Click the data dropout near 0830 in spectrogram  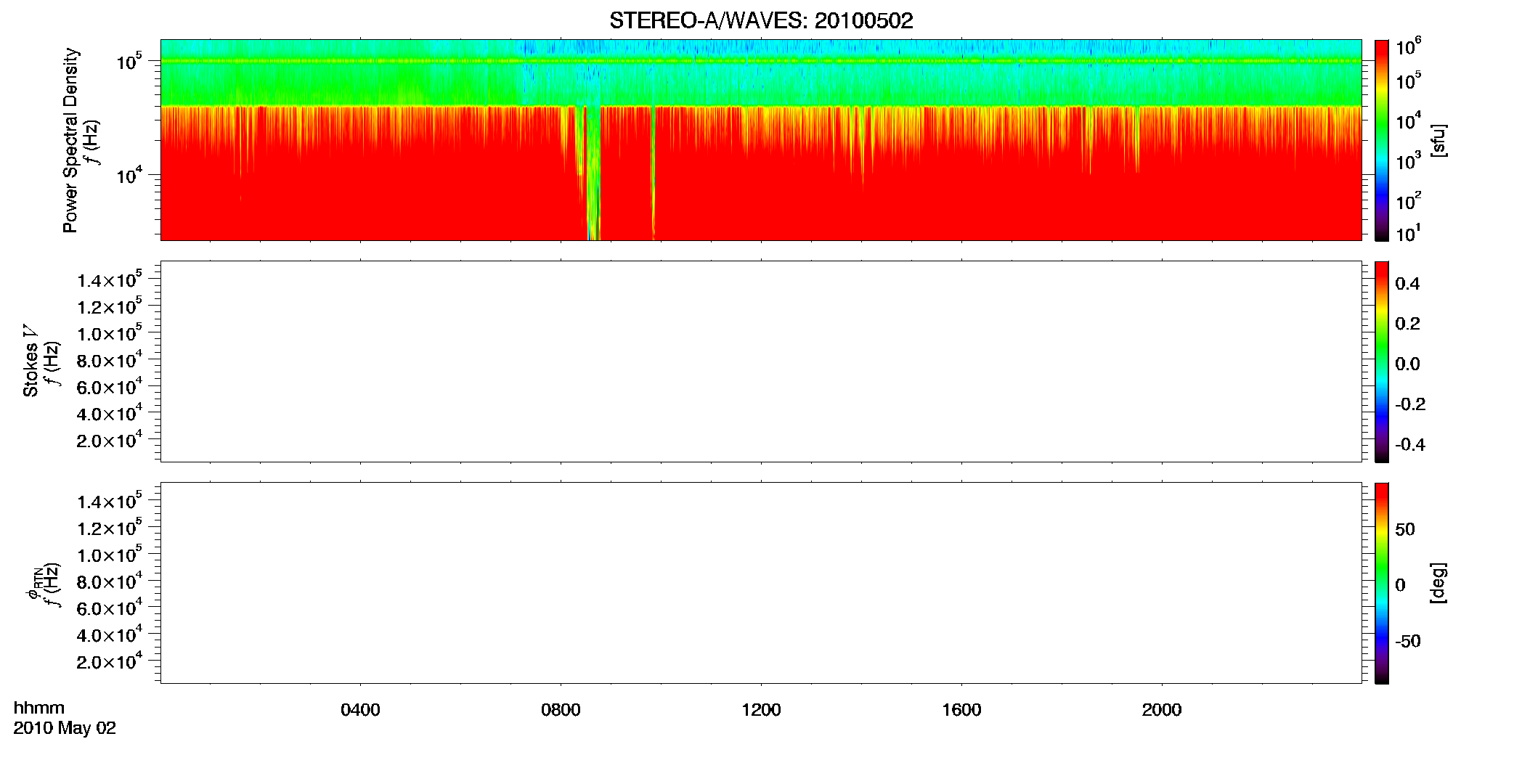593,174
